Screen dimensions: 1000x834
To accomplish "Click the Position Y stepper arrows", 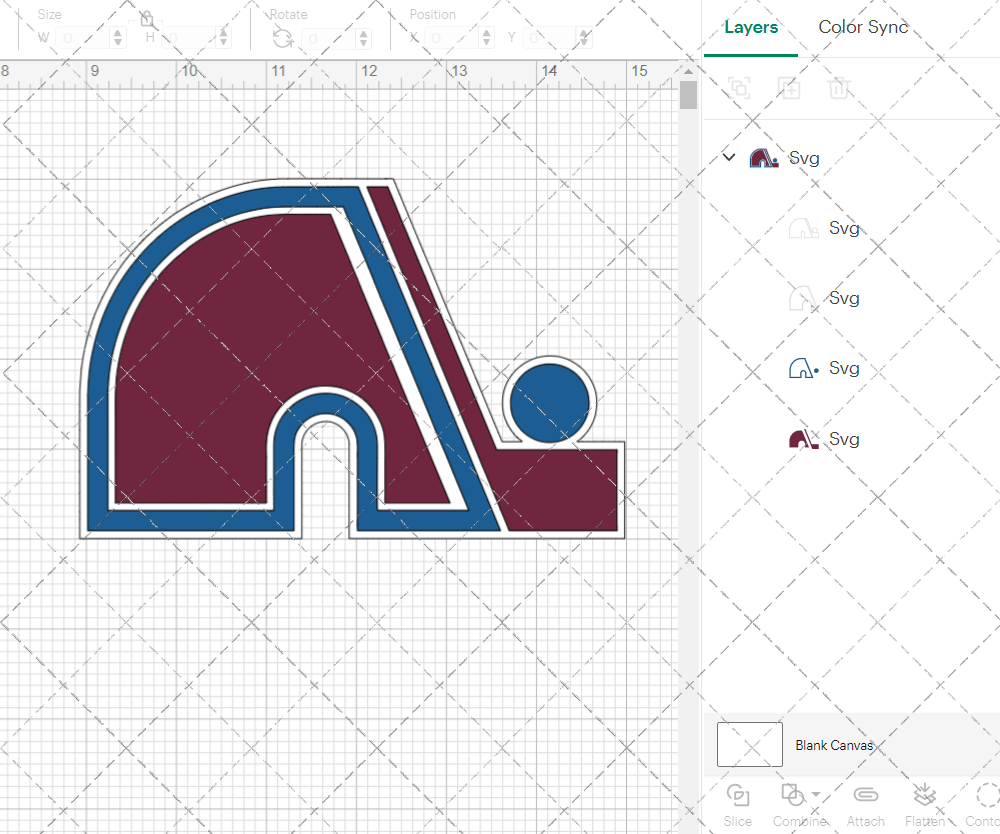I will coord(584,38).
